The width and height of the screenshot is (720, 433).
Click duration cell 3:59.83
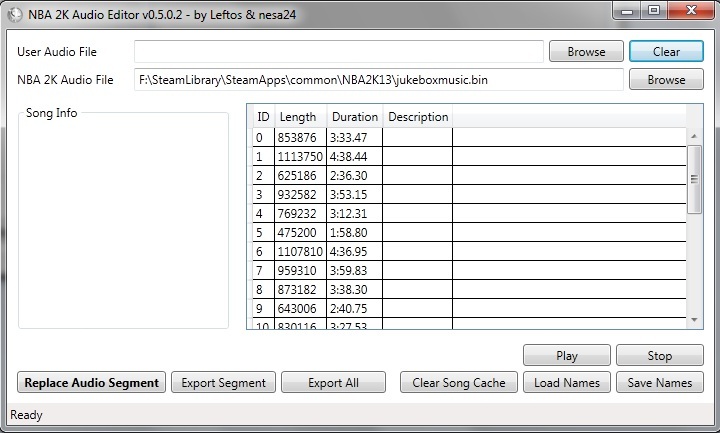pos(354,270)
